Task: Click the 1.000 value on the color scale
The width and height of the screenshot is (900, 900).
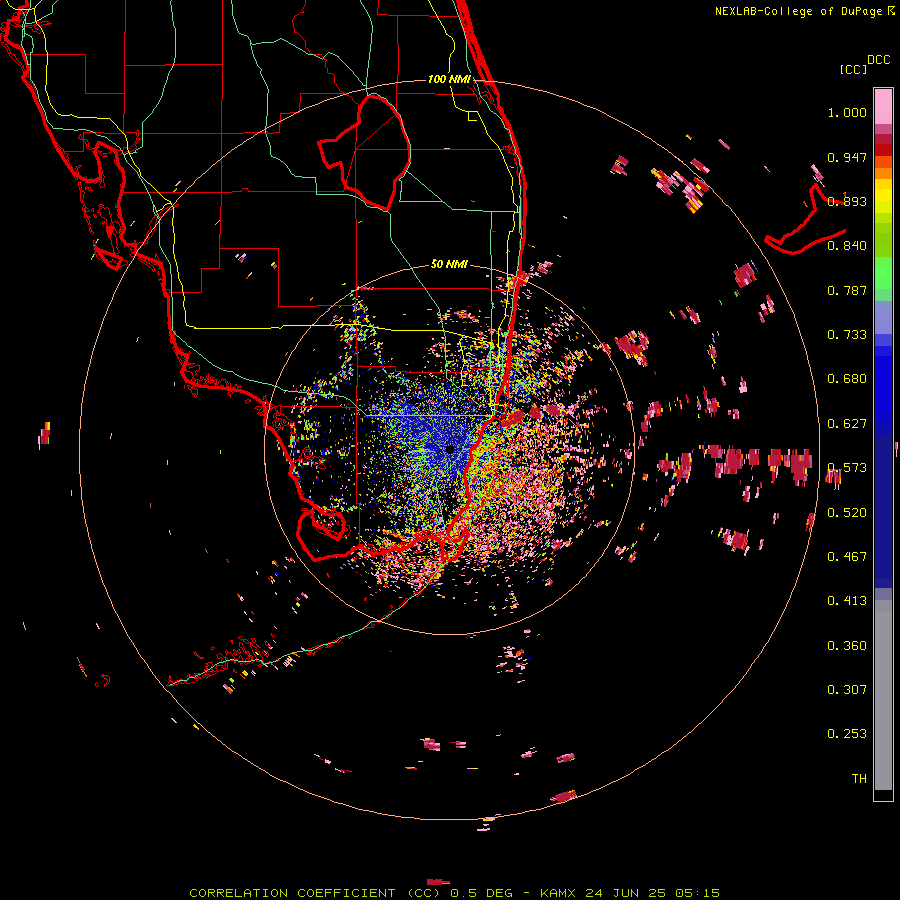Action: (847, 112)
